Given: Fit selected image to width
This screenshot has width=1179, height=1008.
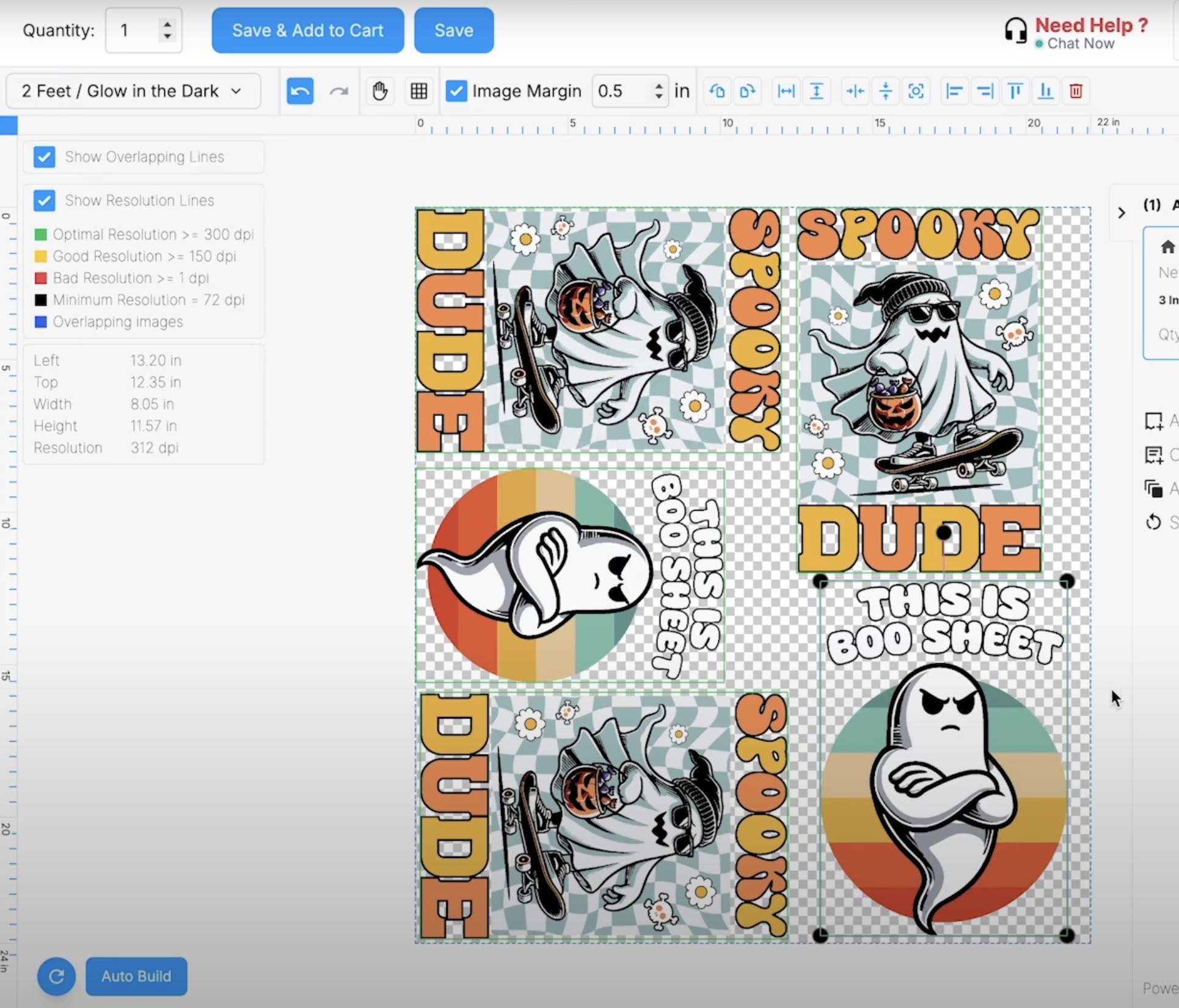Looking at the screenshot, I should pos(786,92).
